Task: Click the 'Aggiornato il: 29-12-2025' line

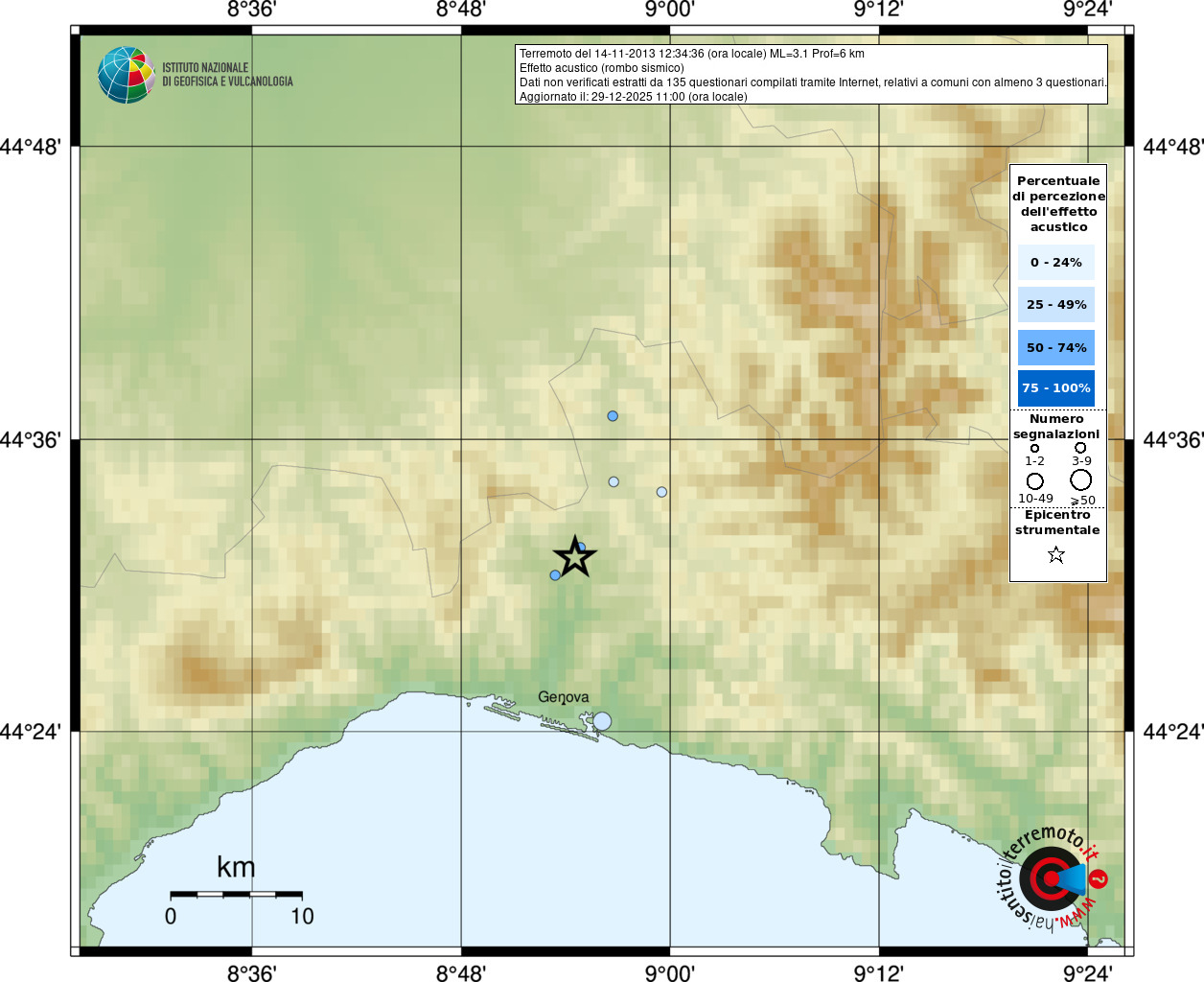Action: coord(634,97)
